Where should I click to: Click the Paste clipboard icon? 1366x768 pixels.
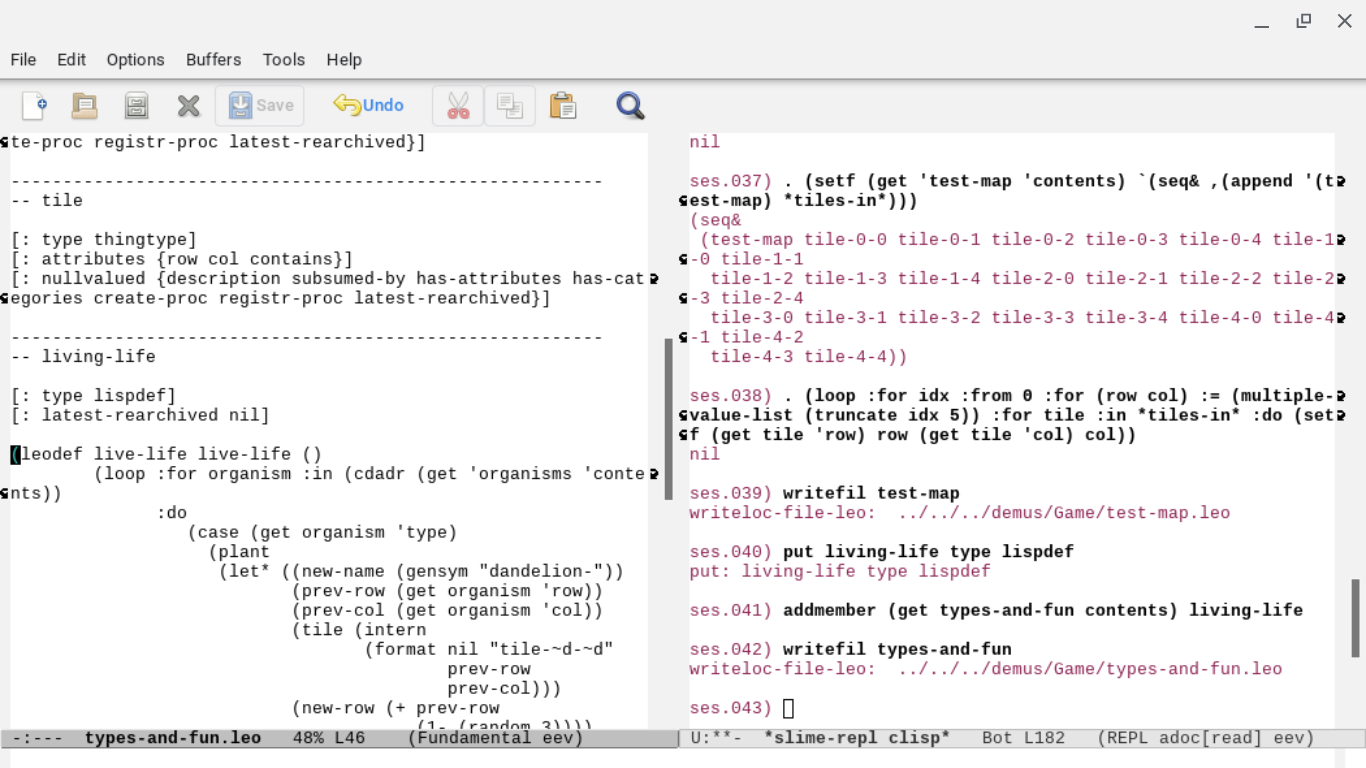click(x=563, y=105)
